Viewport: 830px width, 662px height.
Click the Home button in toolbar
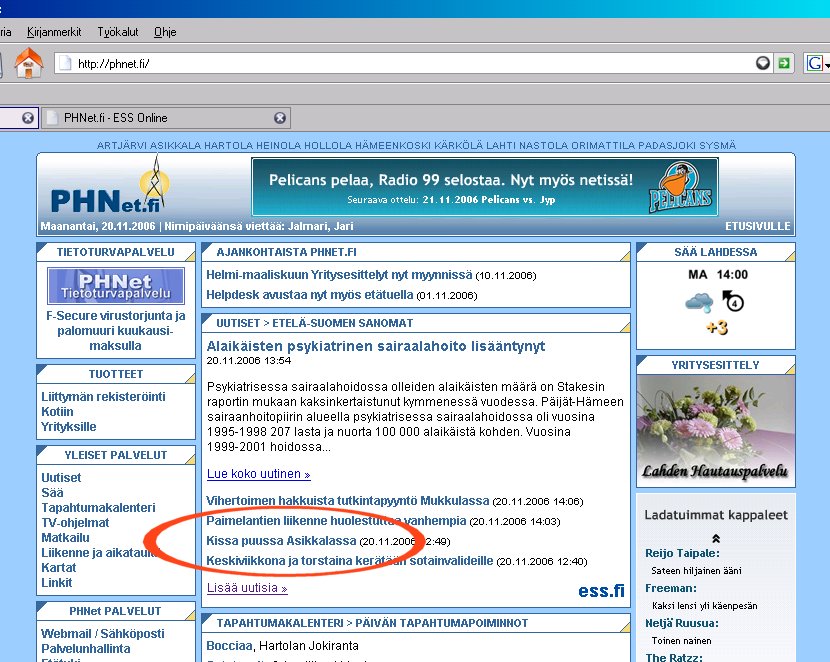[x=29, y=63]
